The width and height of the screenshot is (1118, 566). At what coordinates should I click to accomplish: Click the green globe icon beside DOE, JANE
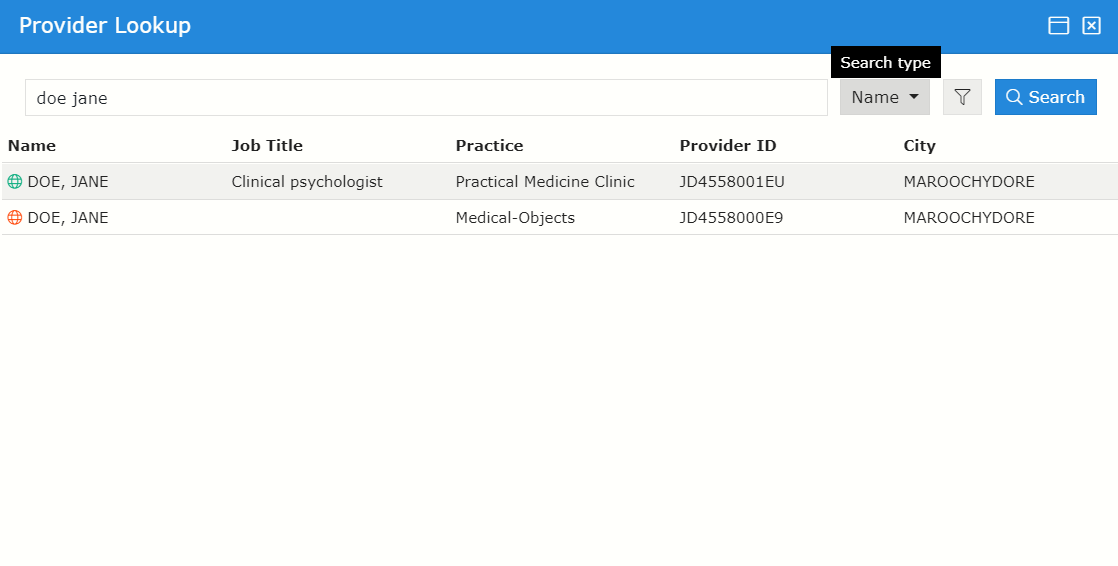click(x=14, y=182)
